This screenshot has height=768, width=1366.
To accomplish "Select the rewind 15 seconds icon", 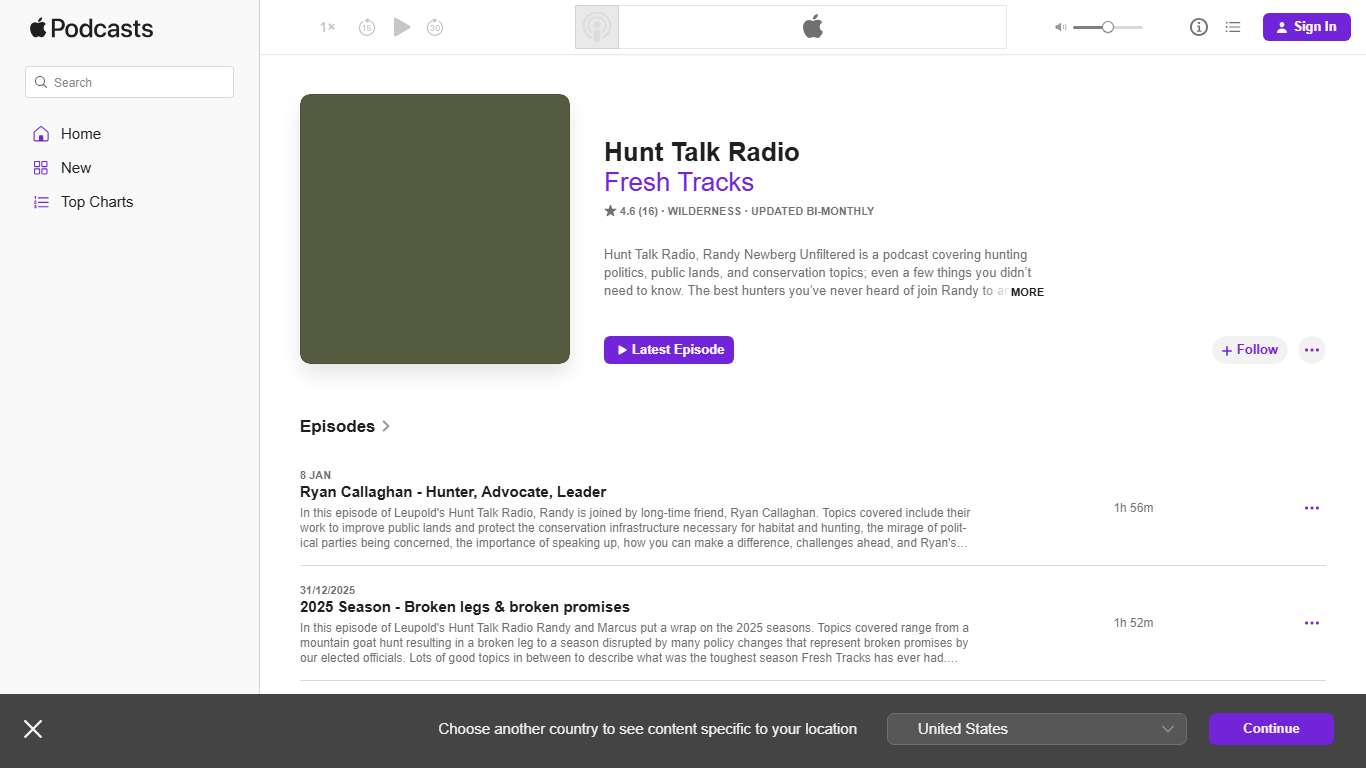I will (x=367, y=27).
